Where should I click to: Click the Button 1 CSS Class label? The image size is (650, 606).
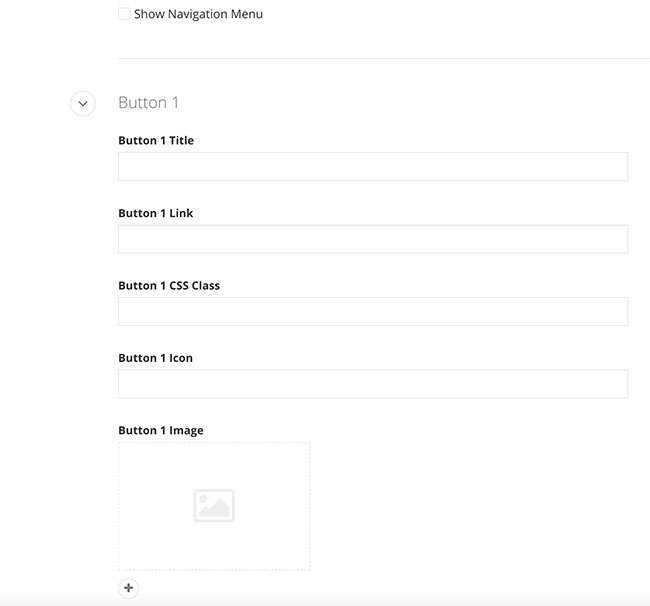pyautogui.click(x=169, y=286)
